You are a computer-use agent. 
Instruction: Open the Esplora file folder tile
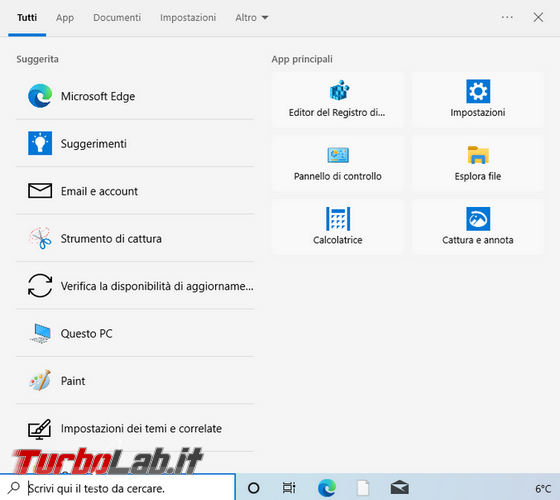coord(478,163)
